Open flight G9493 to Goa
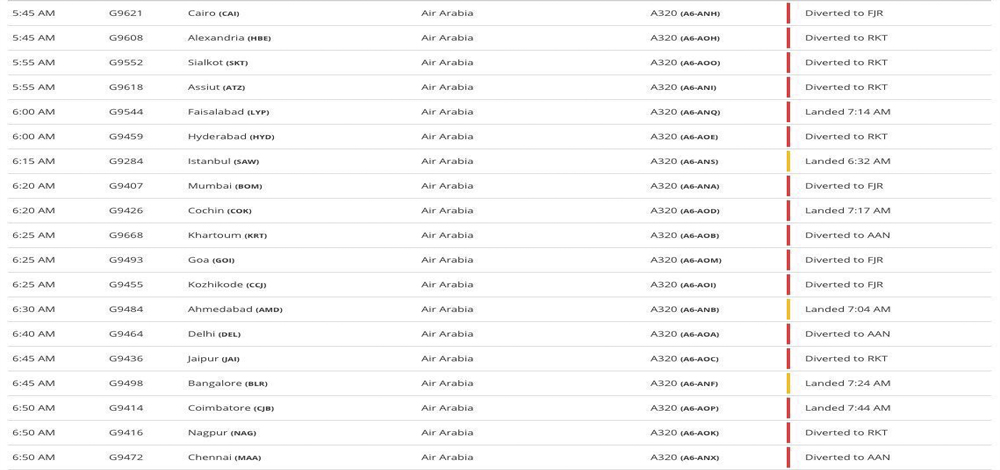The image size is (1000, 470). (x=126, y=260)
